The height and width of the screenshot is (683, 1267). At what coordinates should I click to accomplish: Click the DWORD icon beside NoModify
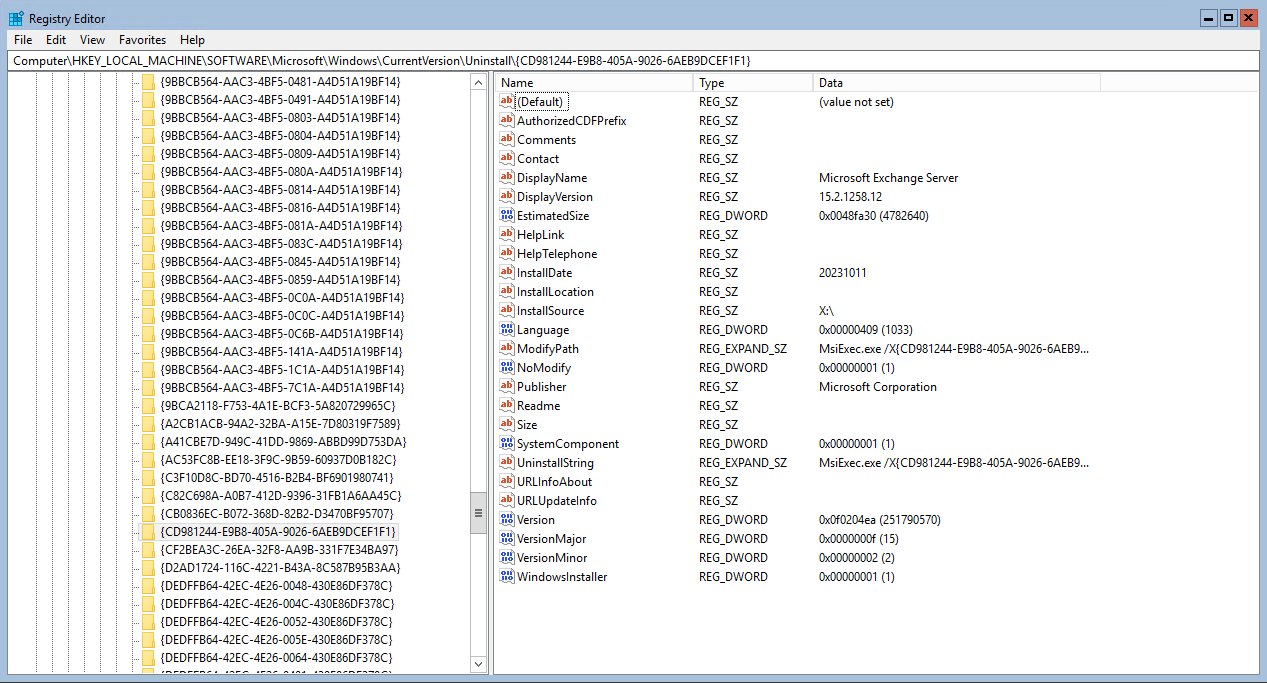(507, 367)
